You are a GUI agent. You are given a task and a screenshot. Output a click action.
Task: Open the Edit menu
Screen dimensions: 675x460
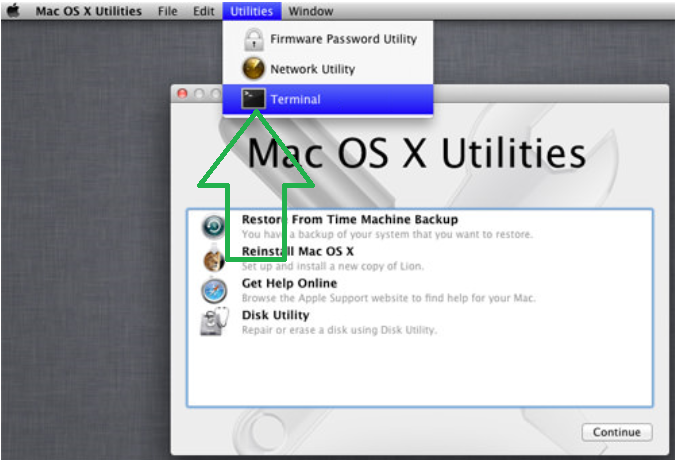pyautogui.click(x=204, y=11)
